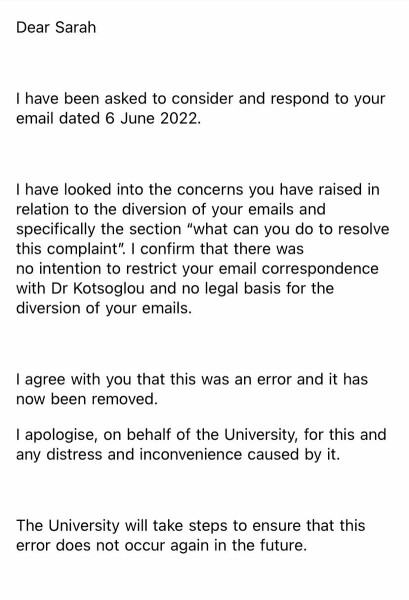Click the phrase "diversion of your emails and"
Image resolution: width=409 pixels, height=600 pixels.
pos(223,209)
